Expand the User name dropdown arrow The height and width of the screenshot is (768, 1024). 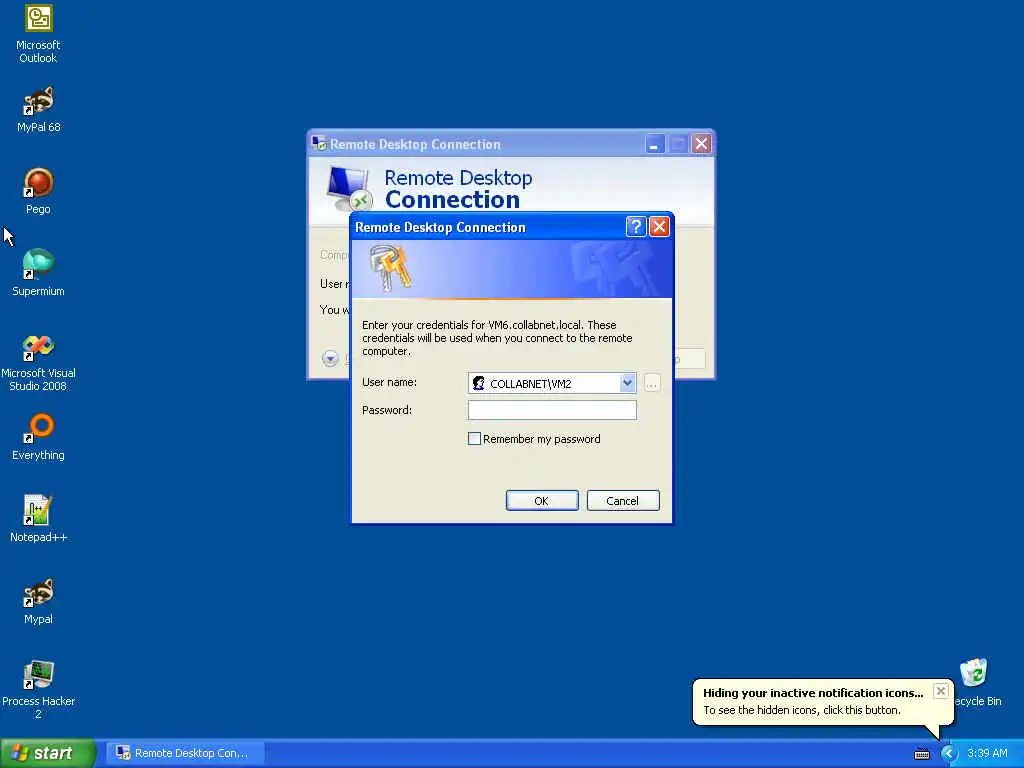click(627, 383)
